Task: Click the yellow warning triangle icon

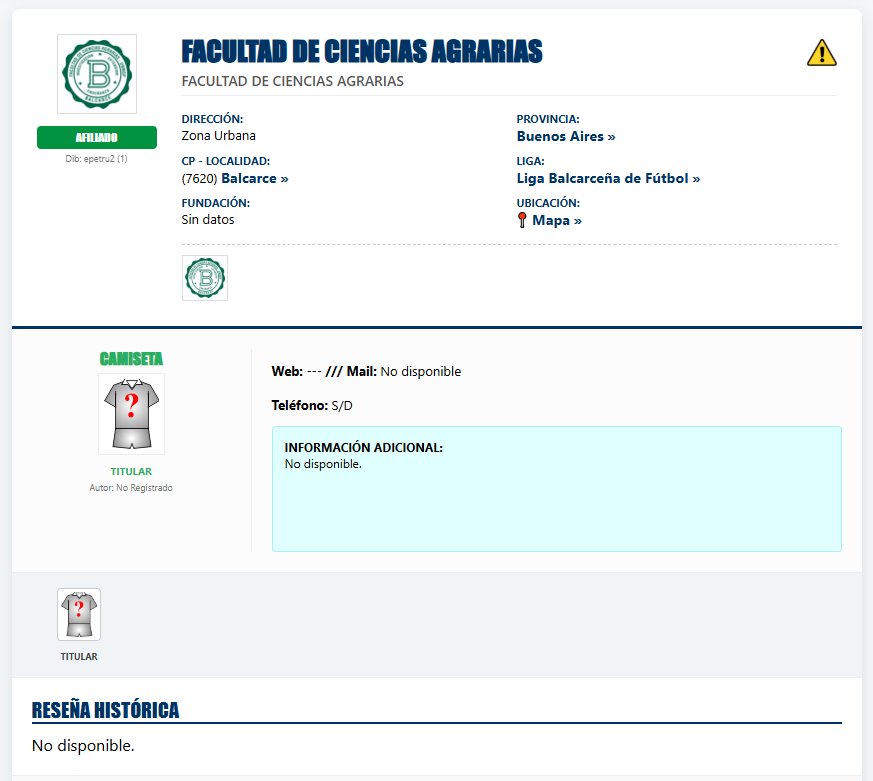Action: point(822,53)
